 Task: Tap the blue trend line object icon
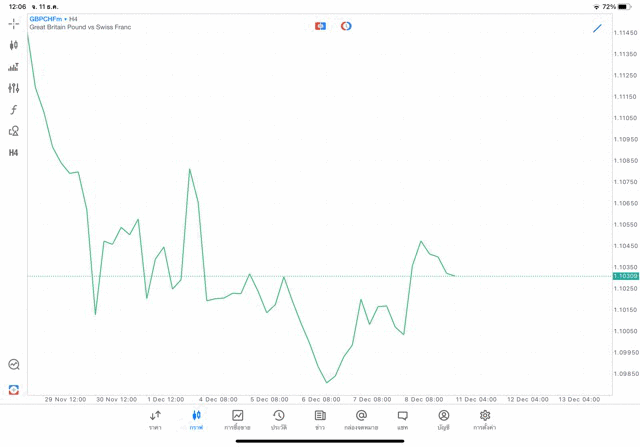tap(597, 28)
